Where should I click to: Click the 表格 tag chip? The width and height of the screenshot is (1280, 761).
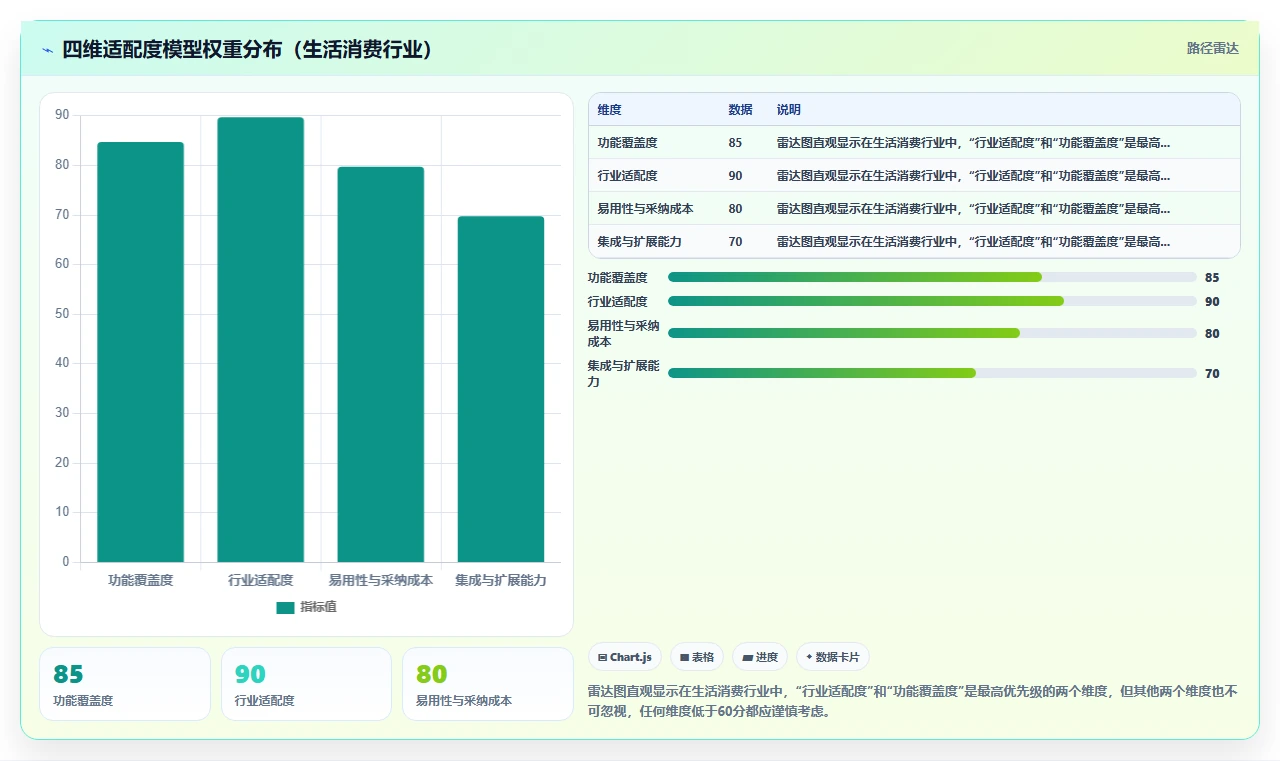(x=697, y=657)
